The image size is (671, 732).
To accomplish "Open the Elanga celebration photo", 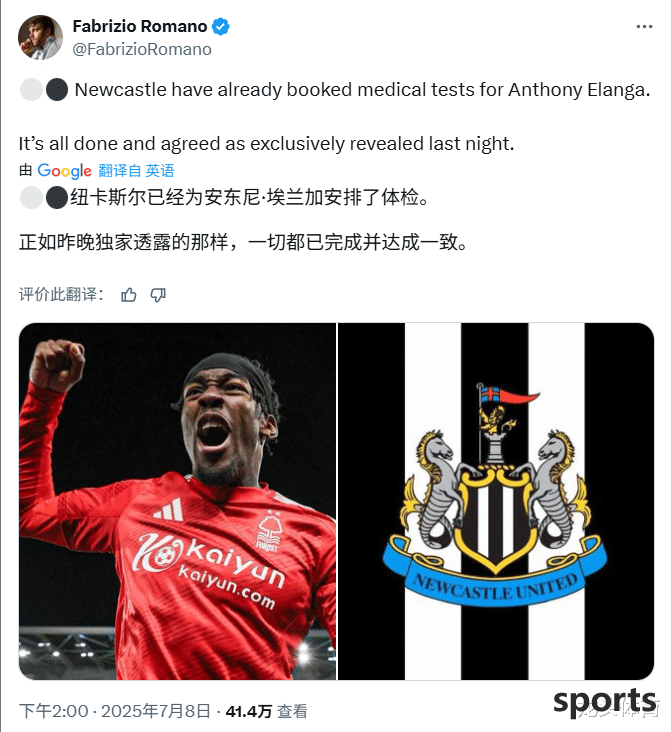I will pos(177,501).
